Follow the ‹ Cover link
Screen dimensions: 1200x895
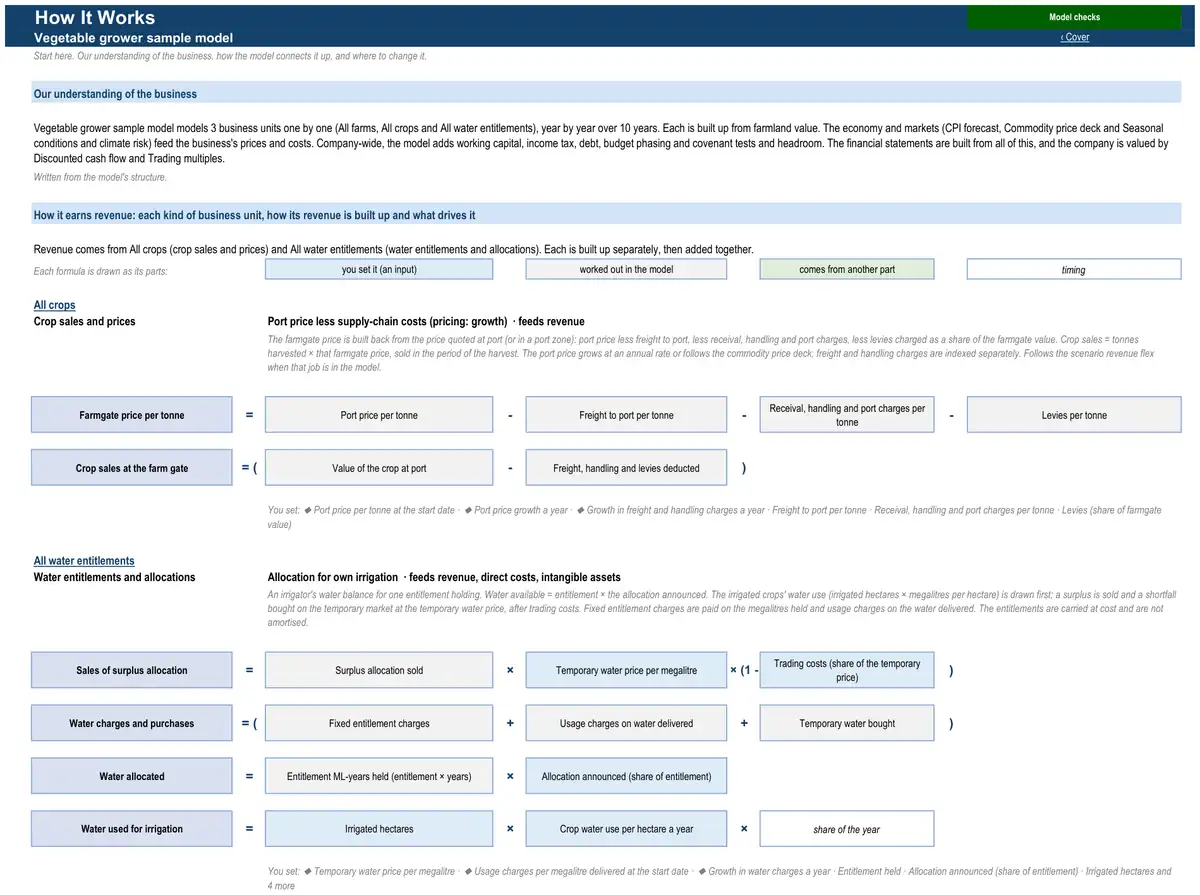(x=1075, y=37)
